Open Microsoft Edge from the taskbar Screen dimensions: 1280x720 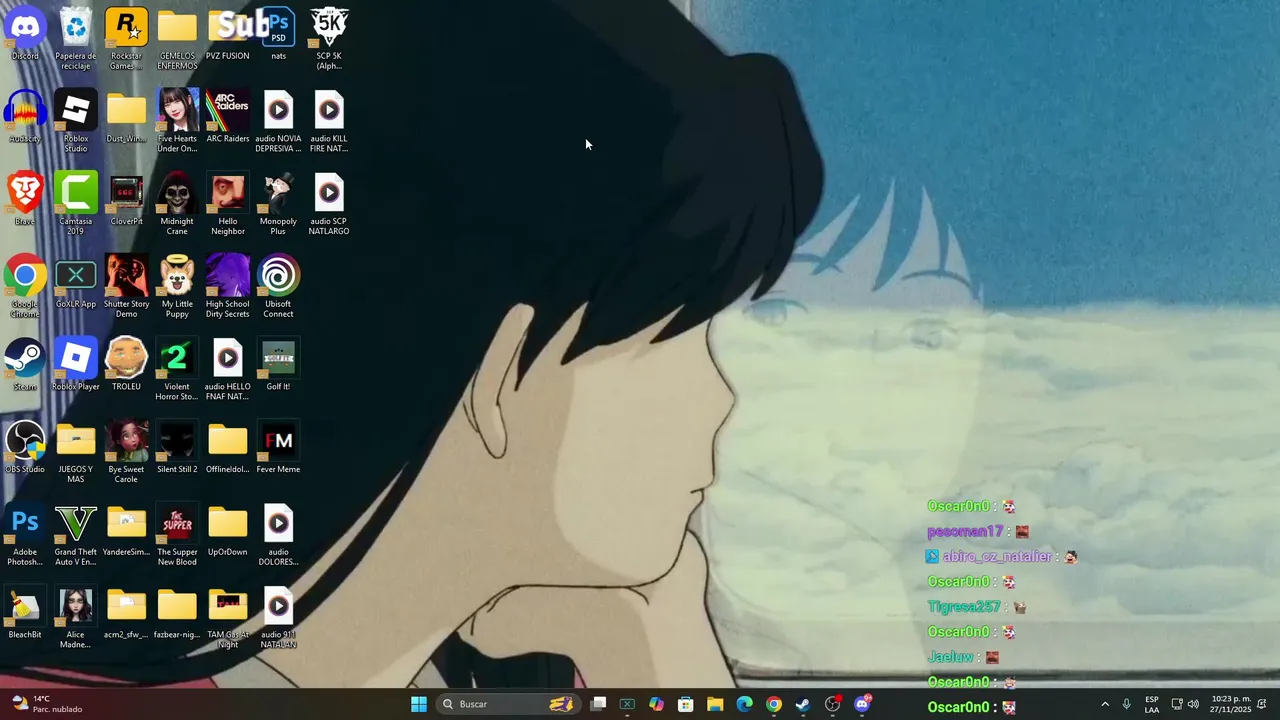[x=744, y=704]
